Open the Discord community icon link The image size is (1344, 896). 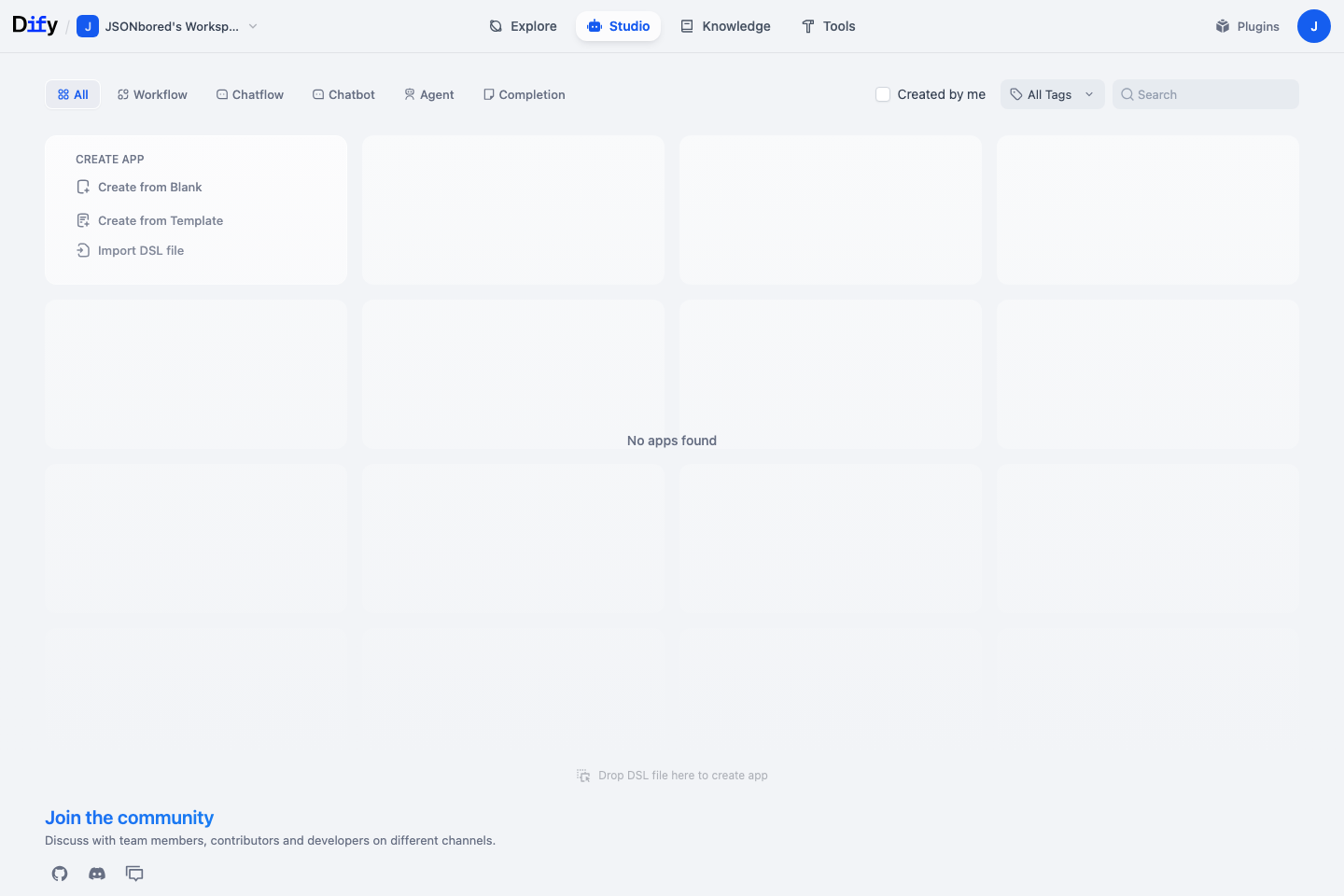tap(97, 874)
